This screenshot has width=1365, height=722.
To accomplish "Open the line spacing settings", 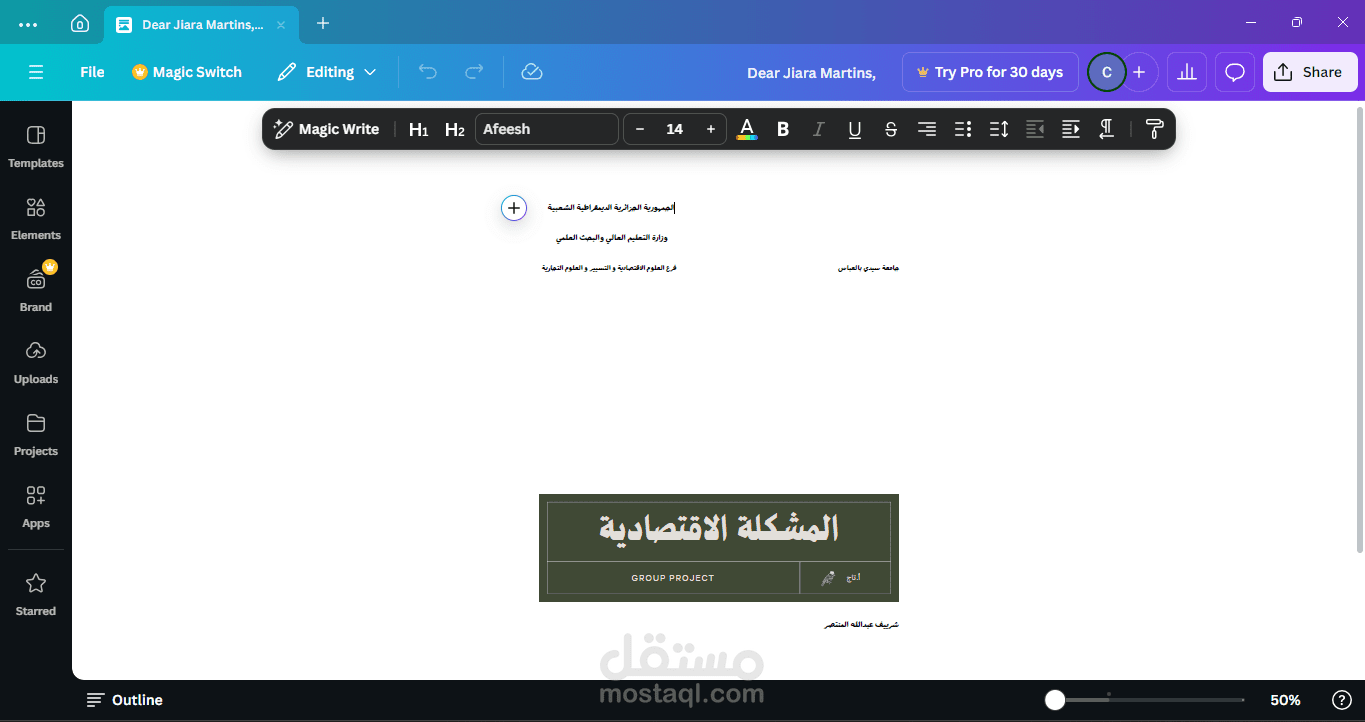I will [998, 128].
